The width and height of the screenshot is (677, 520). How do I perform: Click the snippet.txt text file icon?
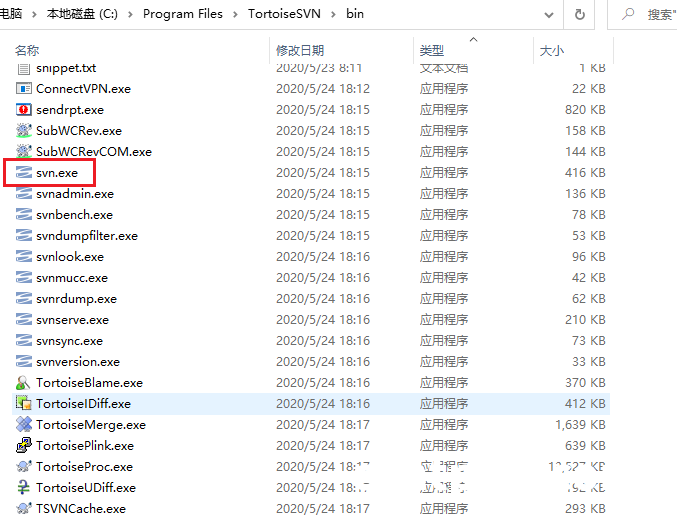(x=24, y=68)
